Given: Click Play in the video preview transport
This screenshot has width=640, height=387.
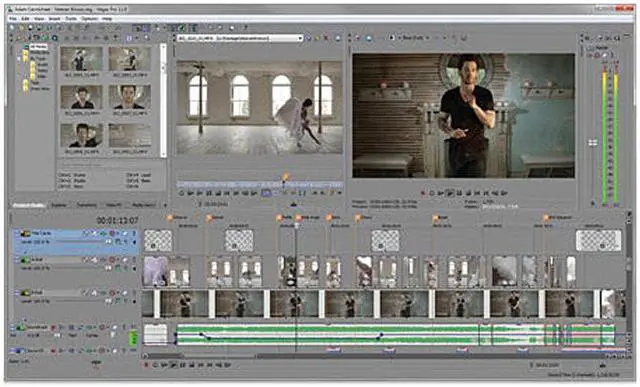Looking at the screenshot, I should point(450,193).
